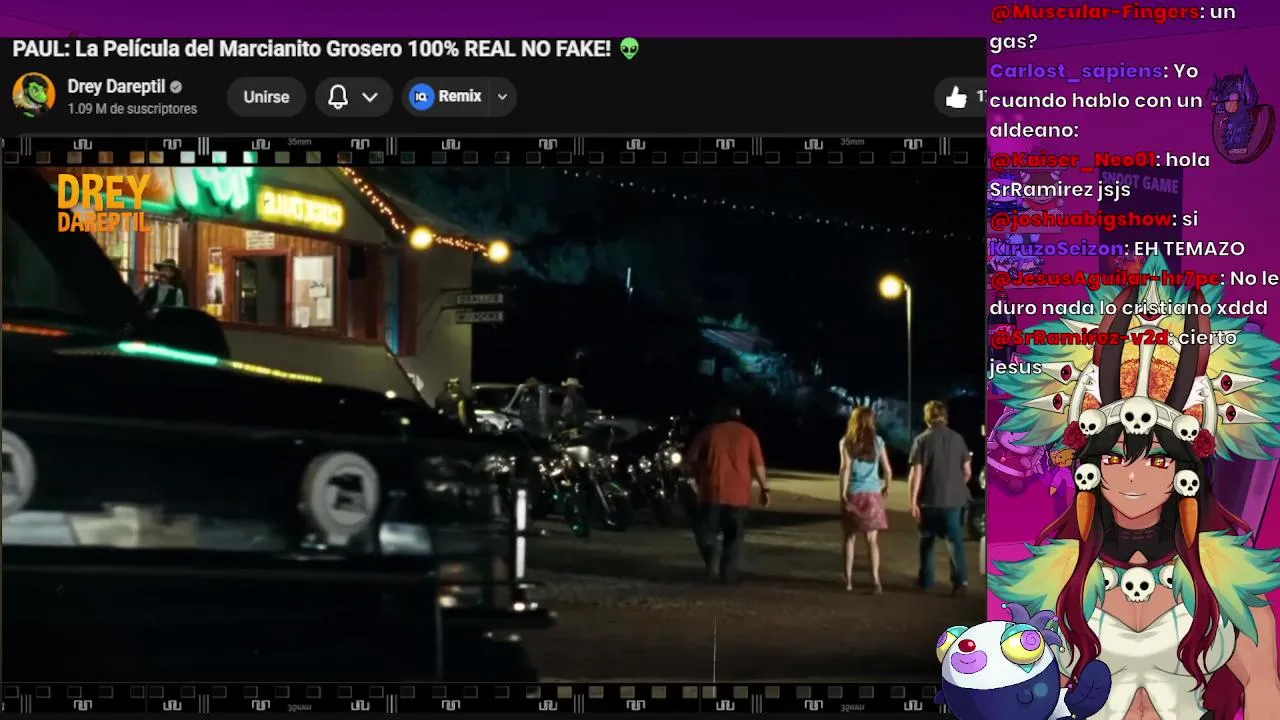The width and height of the screenshot is (1280, 720).
Task: Click the Unirse join button
Action: click(266, 97)
